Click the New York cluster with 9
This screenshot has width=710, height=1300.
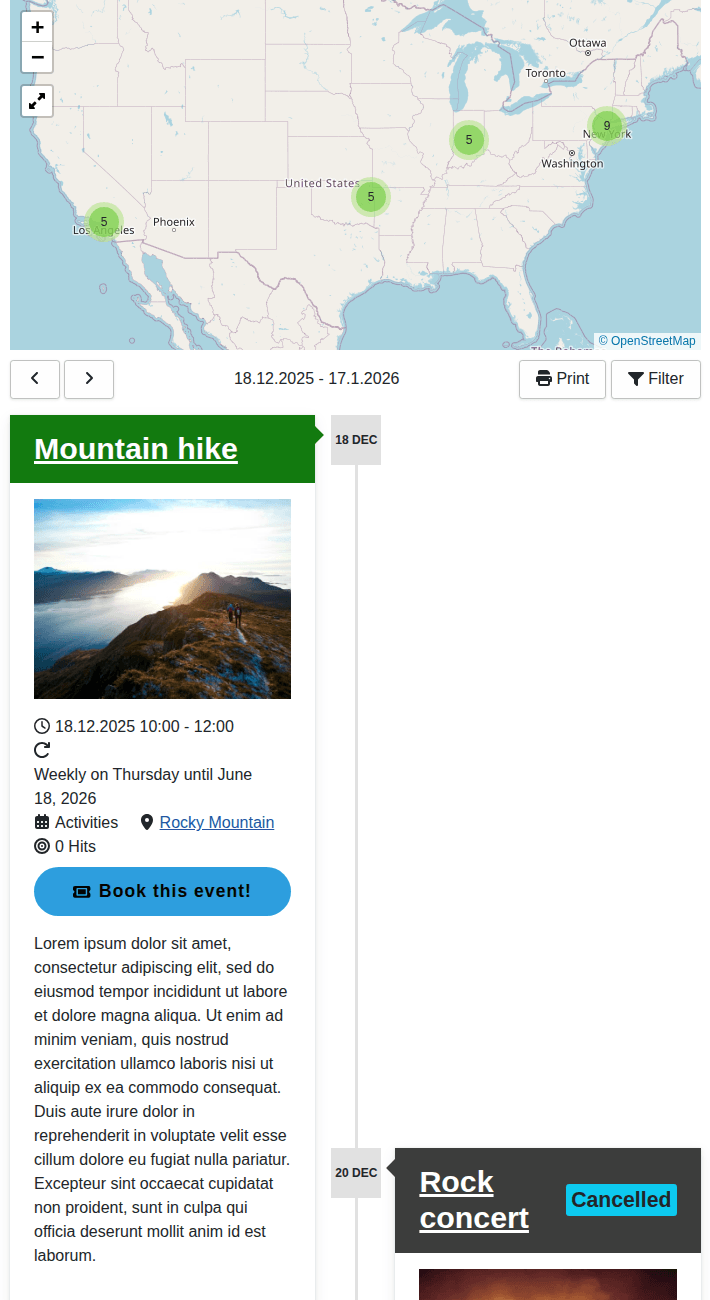607,126
